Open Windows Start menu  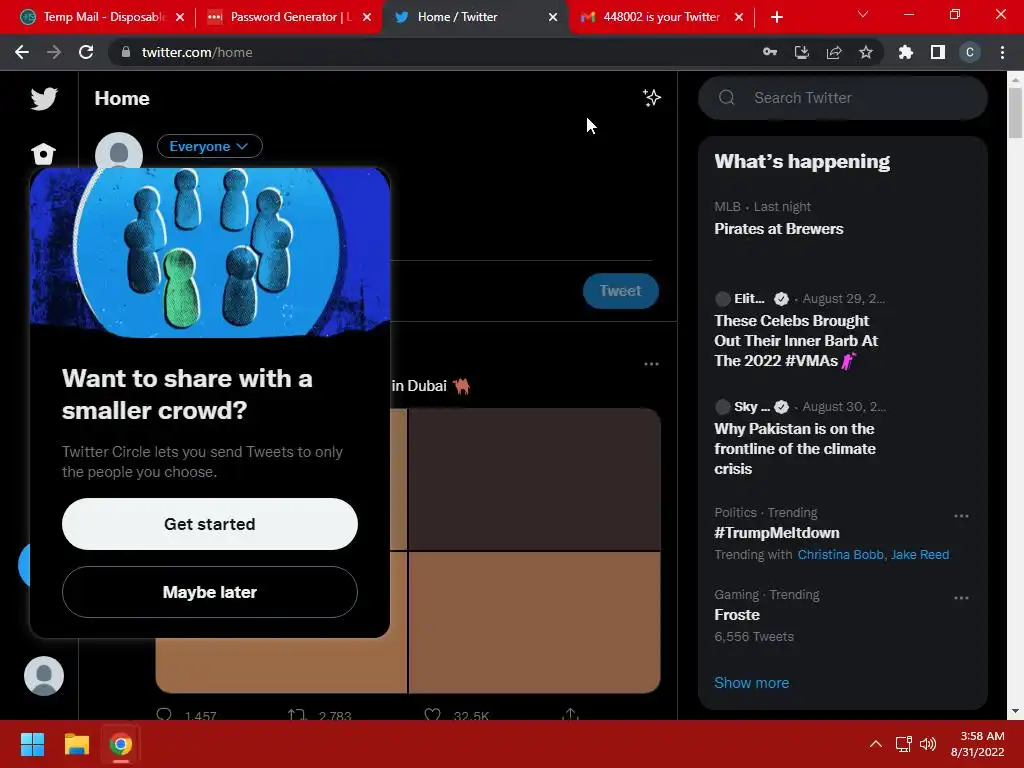click(32, 744)
